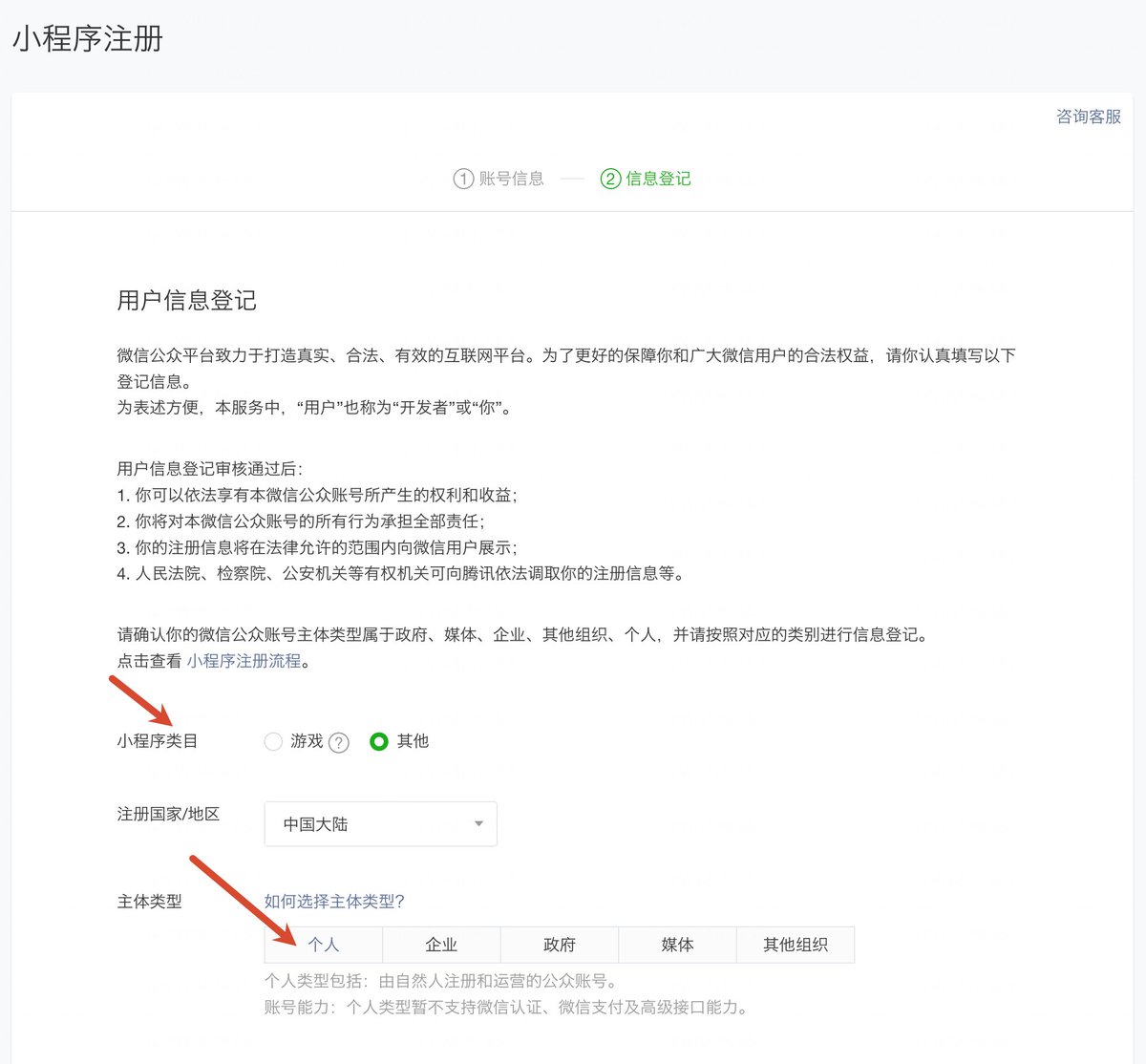This screenshot has width=1146, height=1064.
Task: Click the 小程序类目 field label
Action: (x=158, y=741)
